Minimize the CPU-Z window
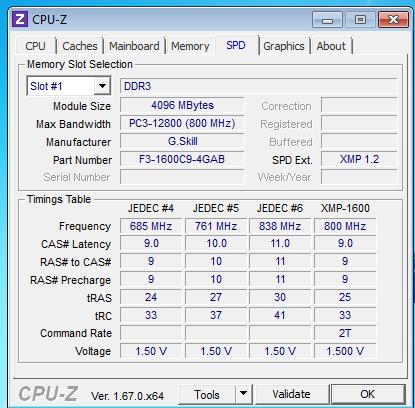Image resolution: width=415 pixels, height=408 pixels. tap(327, 20)
